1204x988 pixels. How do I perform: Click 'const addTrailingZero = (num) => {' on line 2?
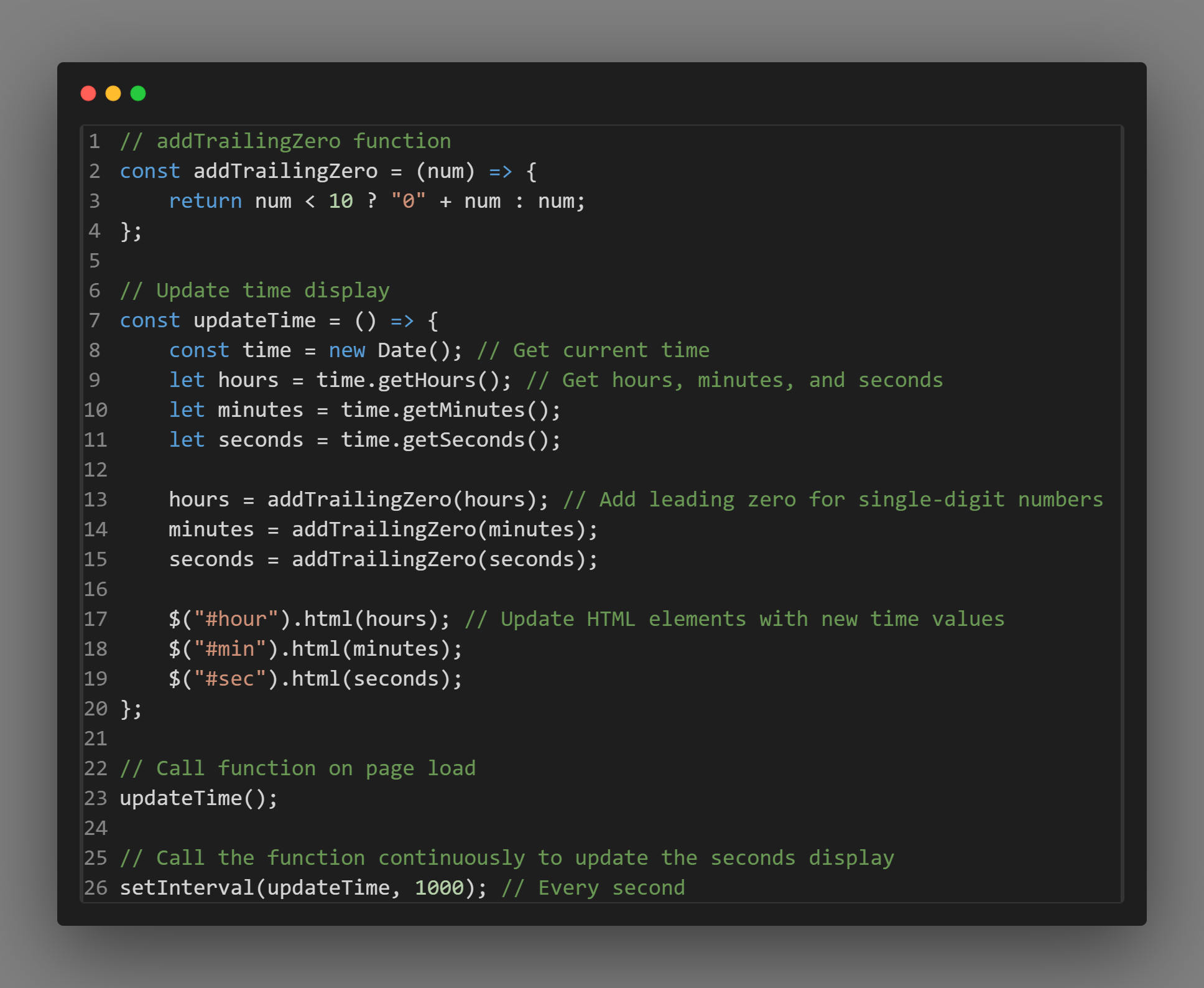(x=328, y=171)
